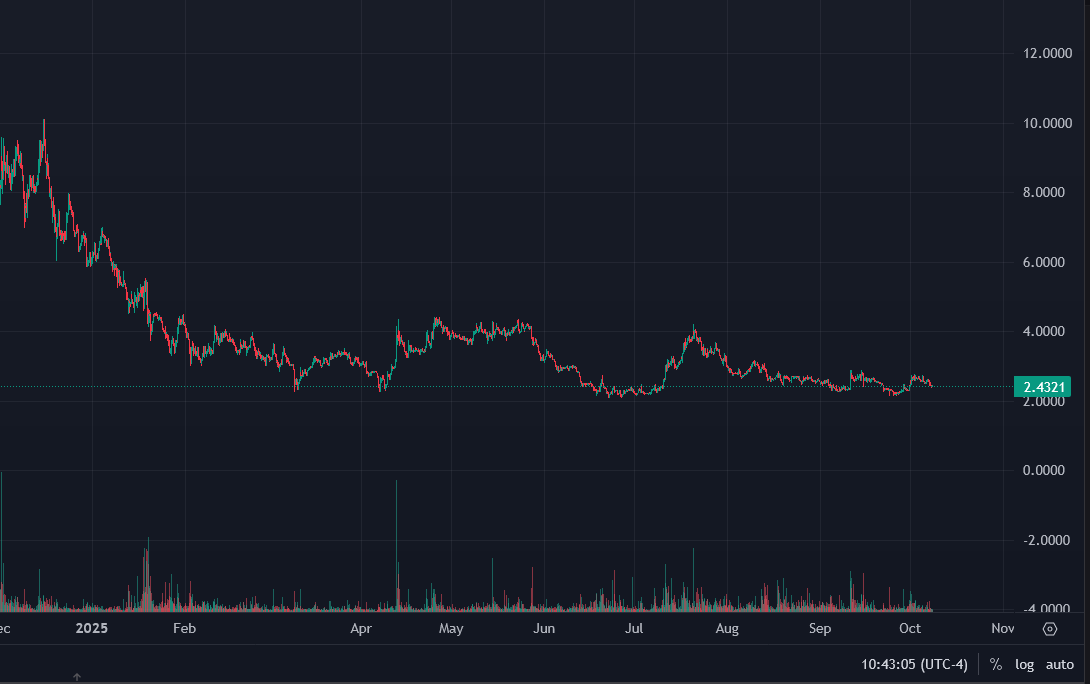Select the Apr marker on time axis
This screenshot has width=1090, height=684.
pyautogui.click(x=361, y=629)
